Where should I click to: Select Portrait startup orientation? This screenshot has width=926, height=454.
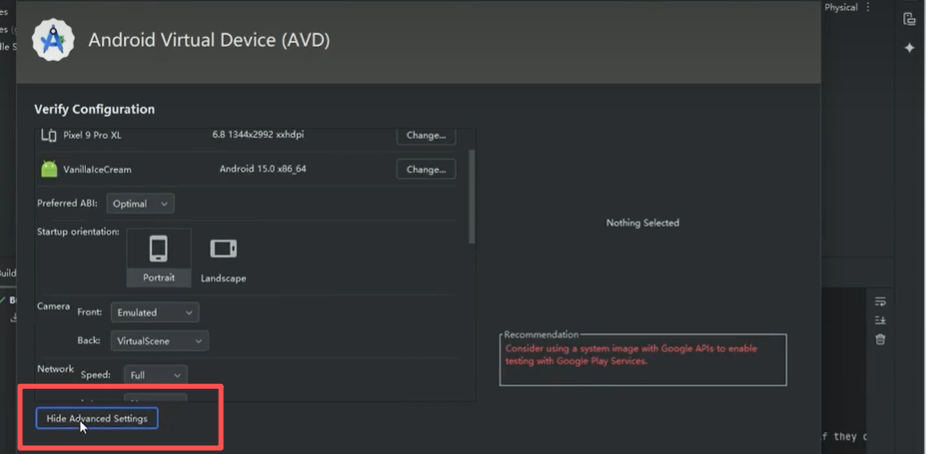point(159,257)
